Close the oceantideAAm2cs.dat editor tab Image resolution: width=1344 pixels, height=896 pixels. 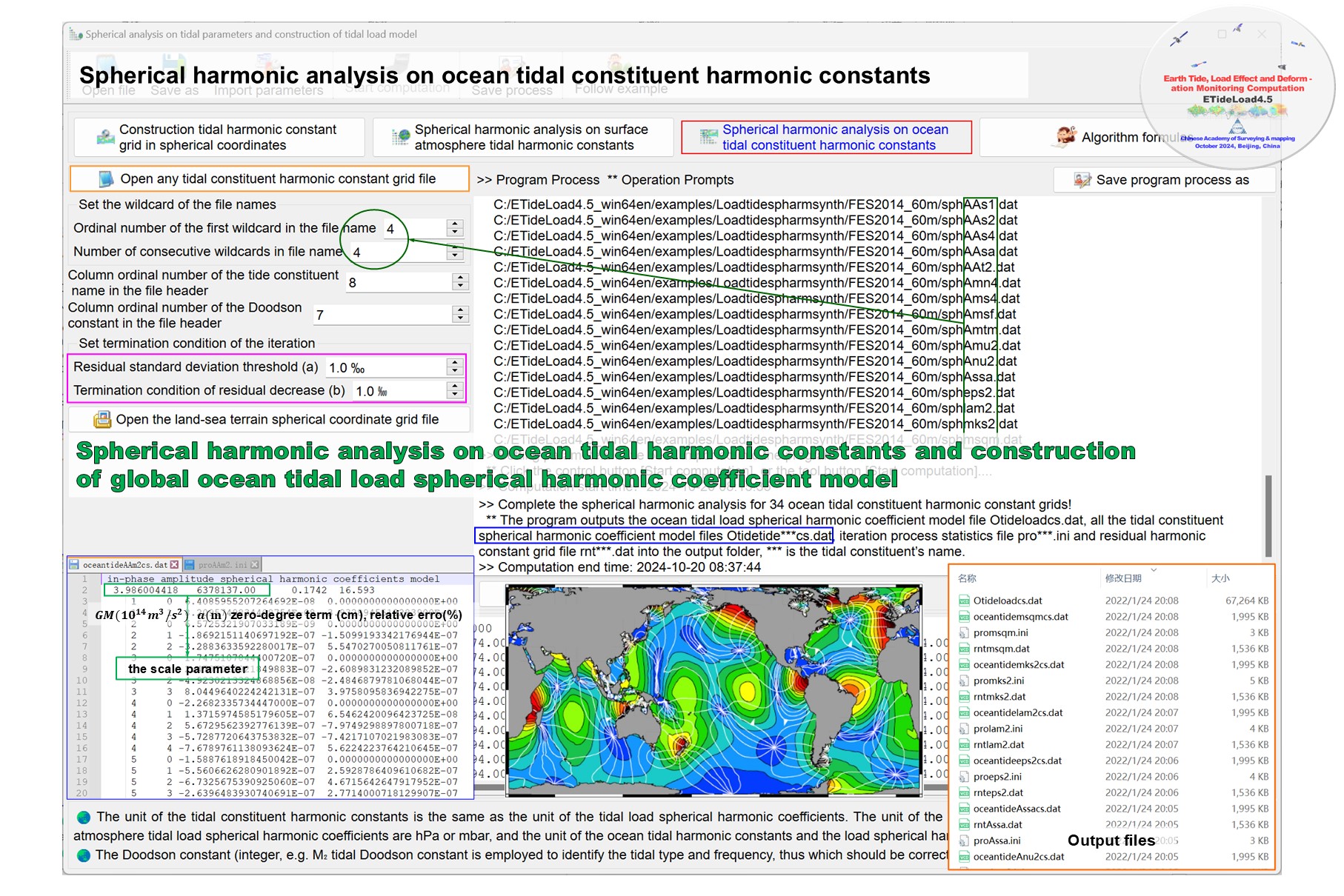[175, 565]
